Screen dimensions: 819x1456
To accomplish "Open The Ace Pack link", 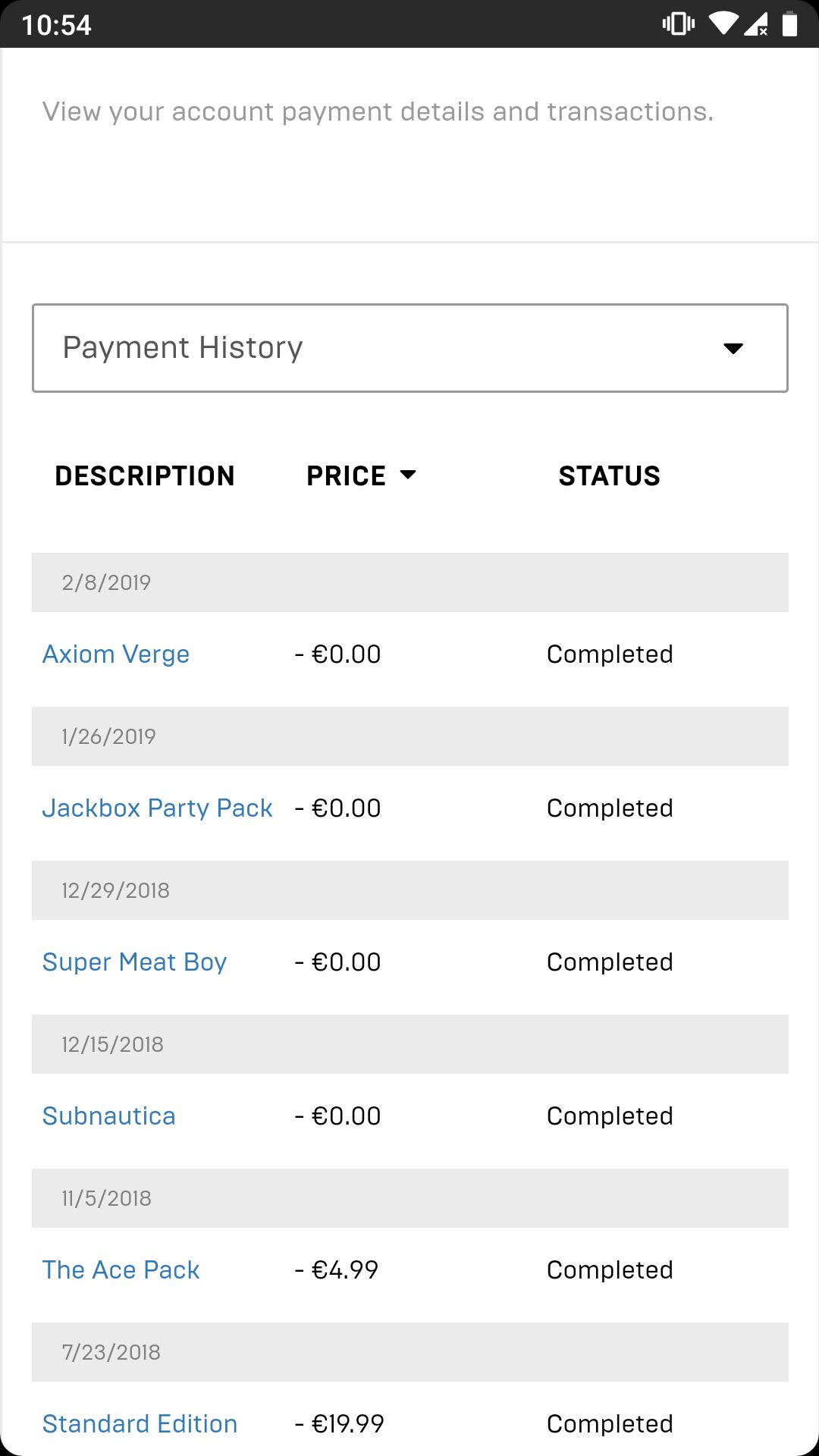I will (x=121, y=1270).
